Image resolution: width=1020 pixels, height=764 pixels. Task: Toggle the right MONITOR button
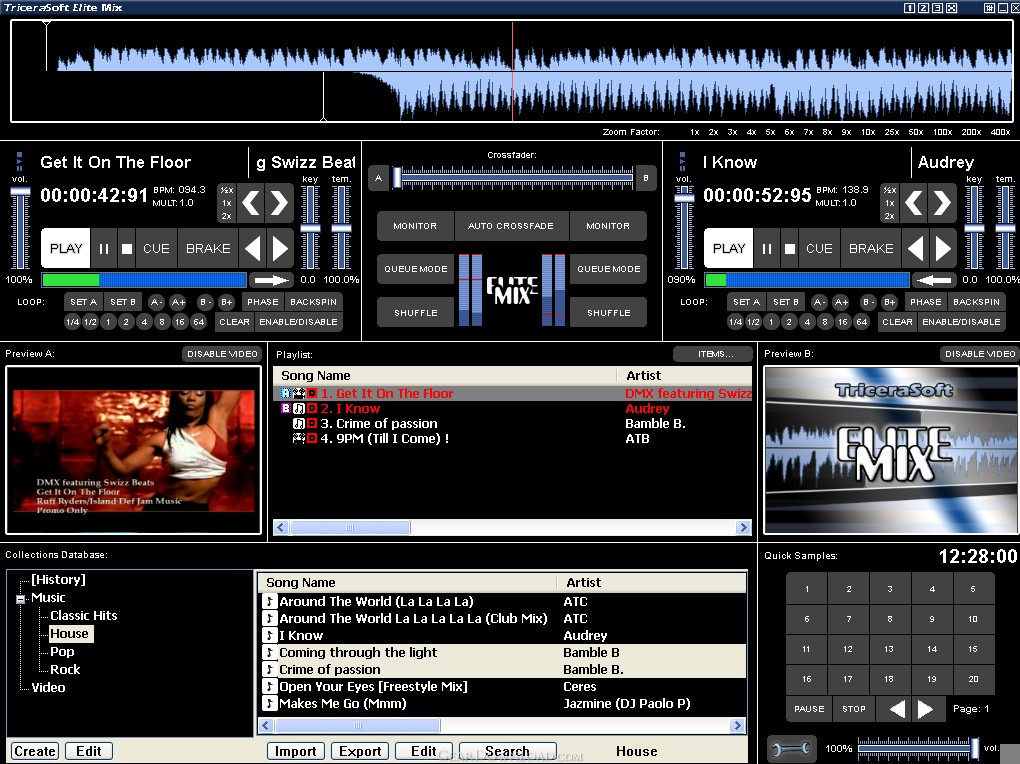[x=608, y=226]
